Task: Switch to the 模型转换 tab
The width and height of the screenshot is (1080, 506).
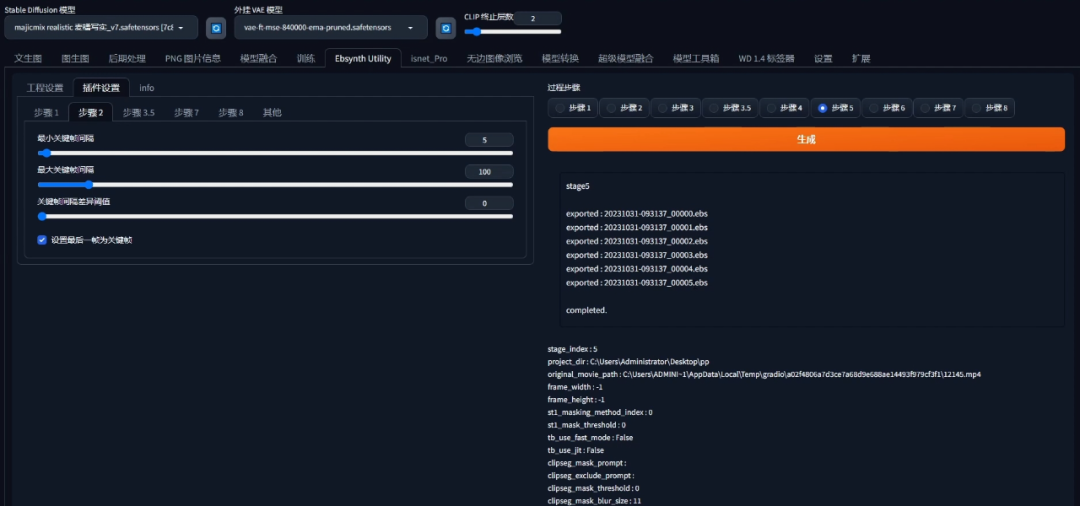Action: pos(560,59)
